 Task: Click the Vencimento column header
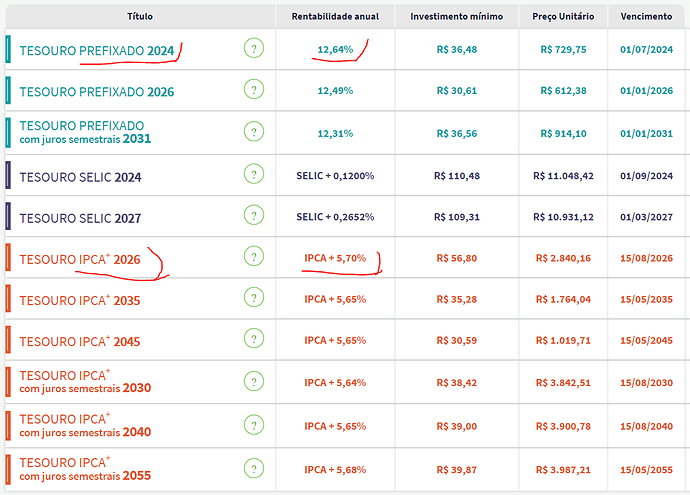(x=646, y=16)
